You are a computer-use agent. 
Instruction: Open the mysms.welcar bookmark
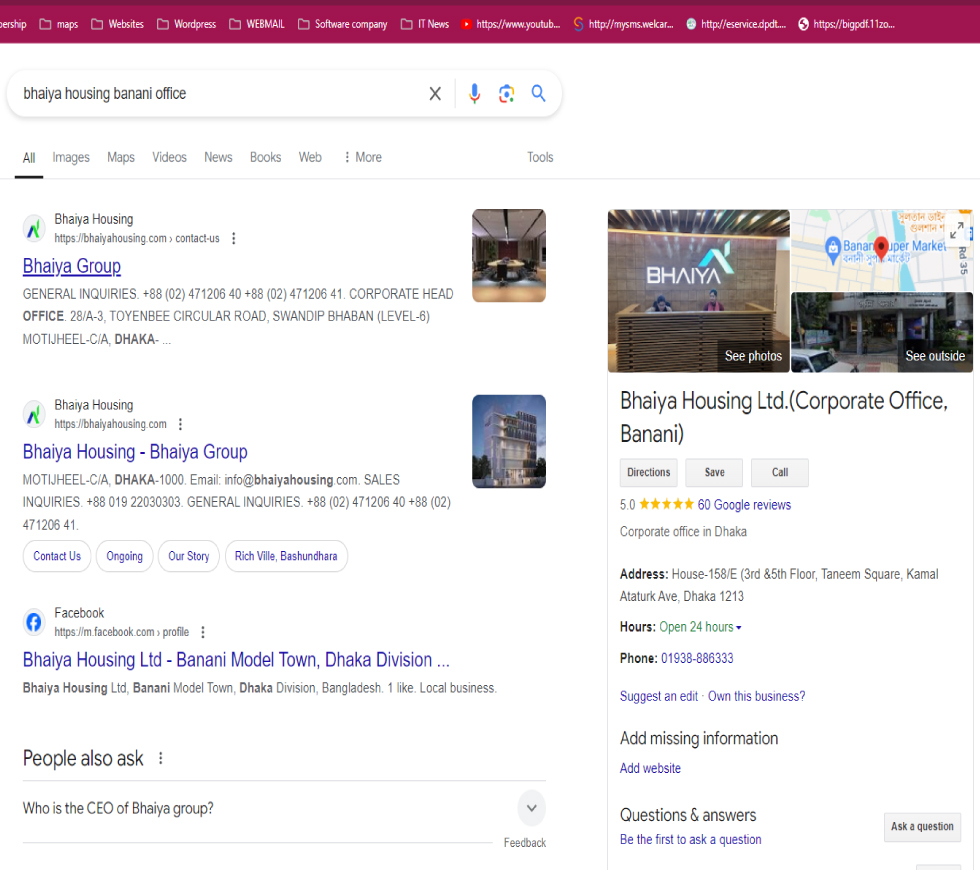tap(623, 24)
